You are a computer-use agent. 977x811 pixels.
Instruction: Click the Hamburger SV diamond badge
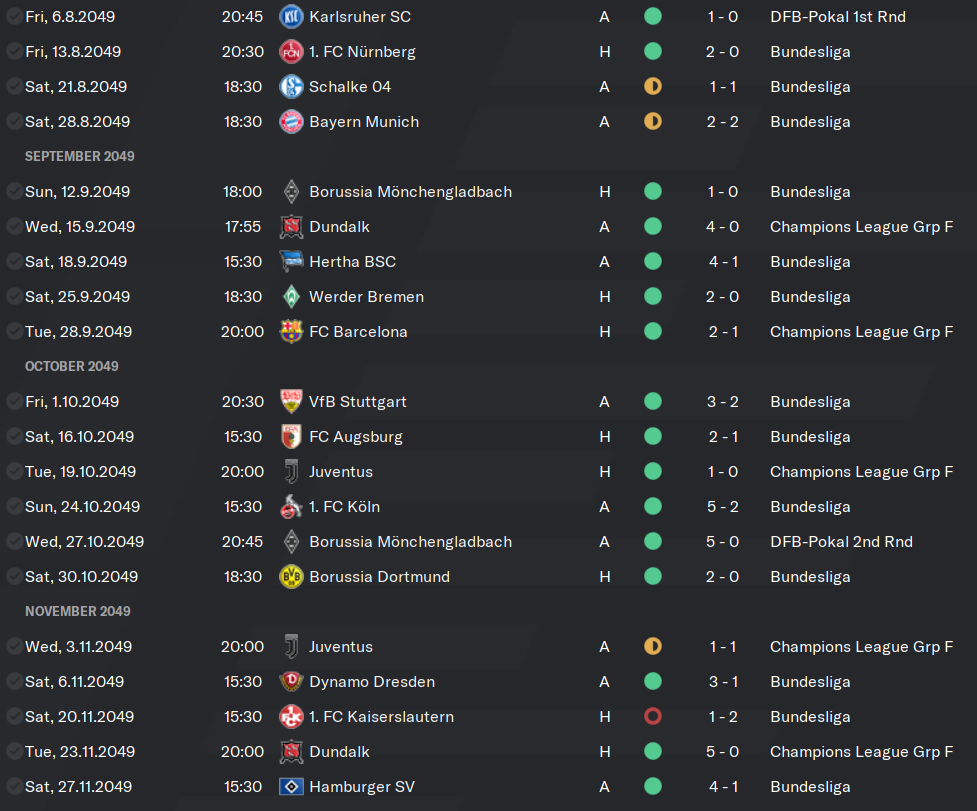tap(291, 787)
